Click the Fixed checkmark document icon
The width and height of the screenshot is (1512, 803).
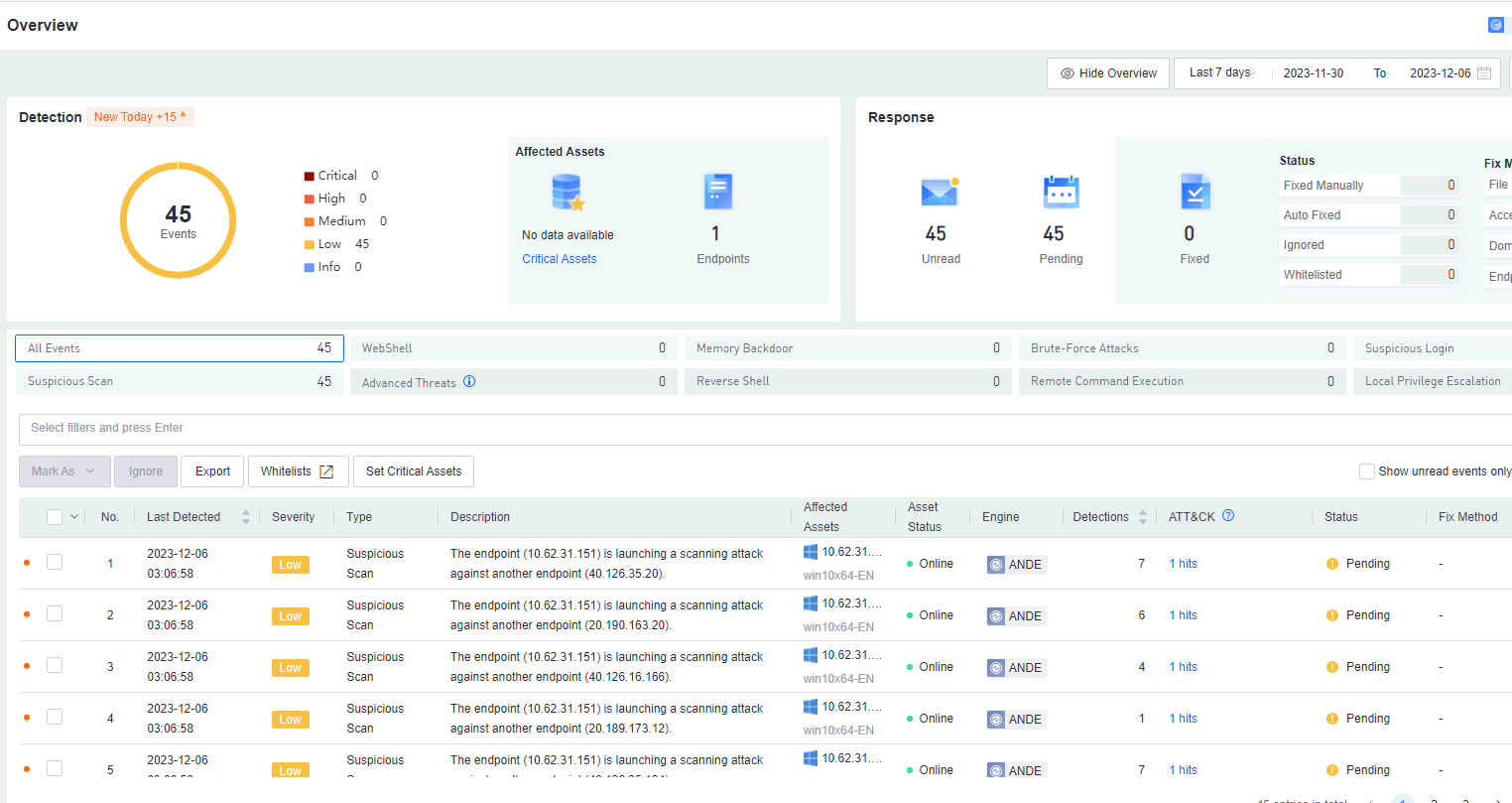(x=1196, y=192)
